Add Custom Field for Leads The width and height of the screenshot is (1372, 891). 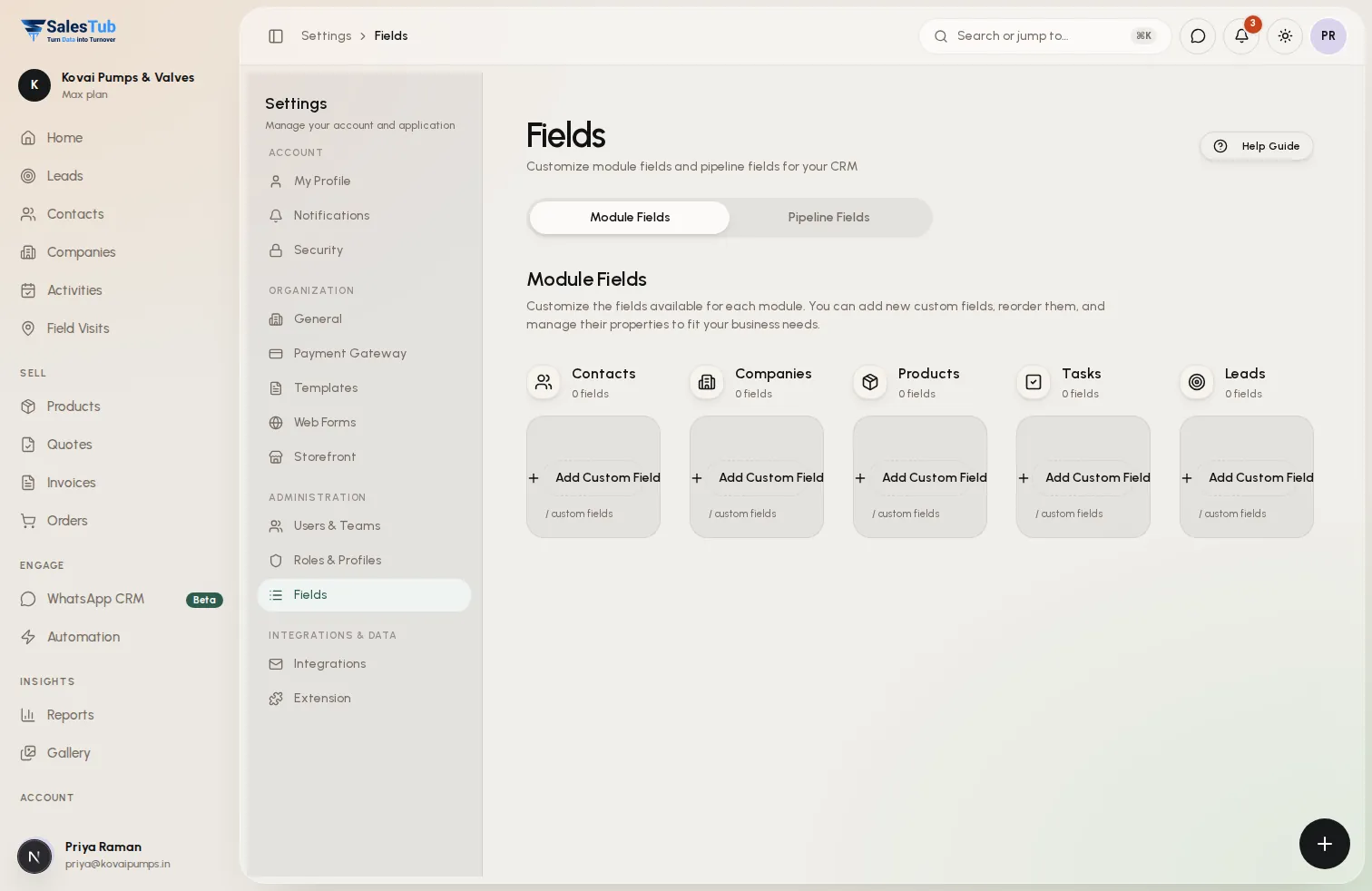pyautogui.click(x=1248, y=477)
